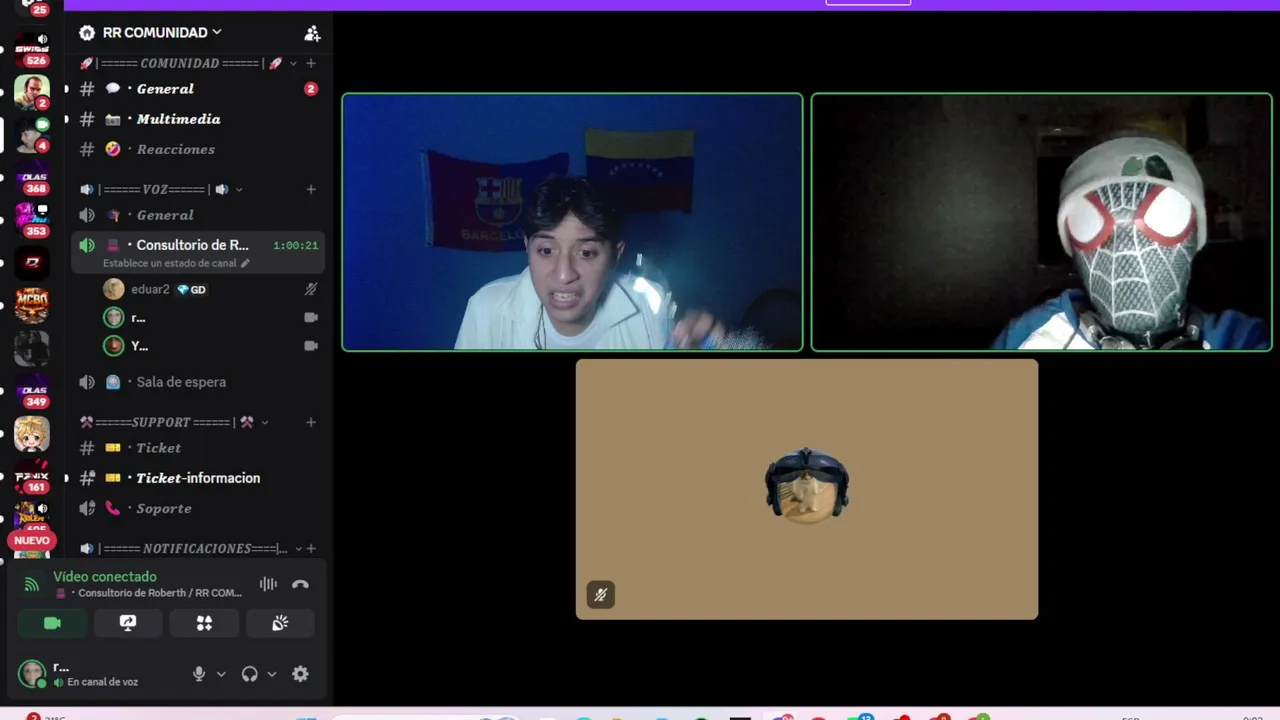The width and height of the screenshot is (1280, 720).
Task: Open the SWISS server with 526 badge
Action: 32,48
